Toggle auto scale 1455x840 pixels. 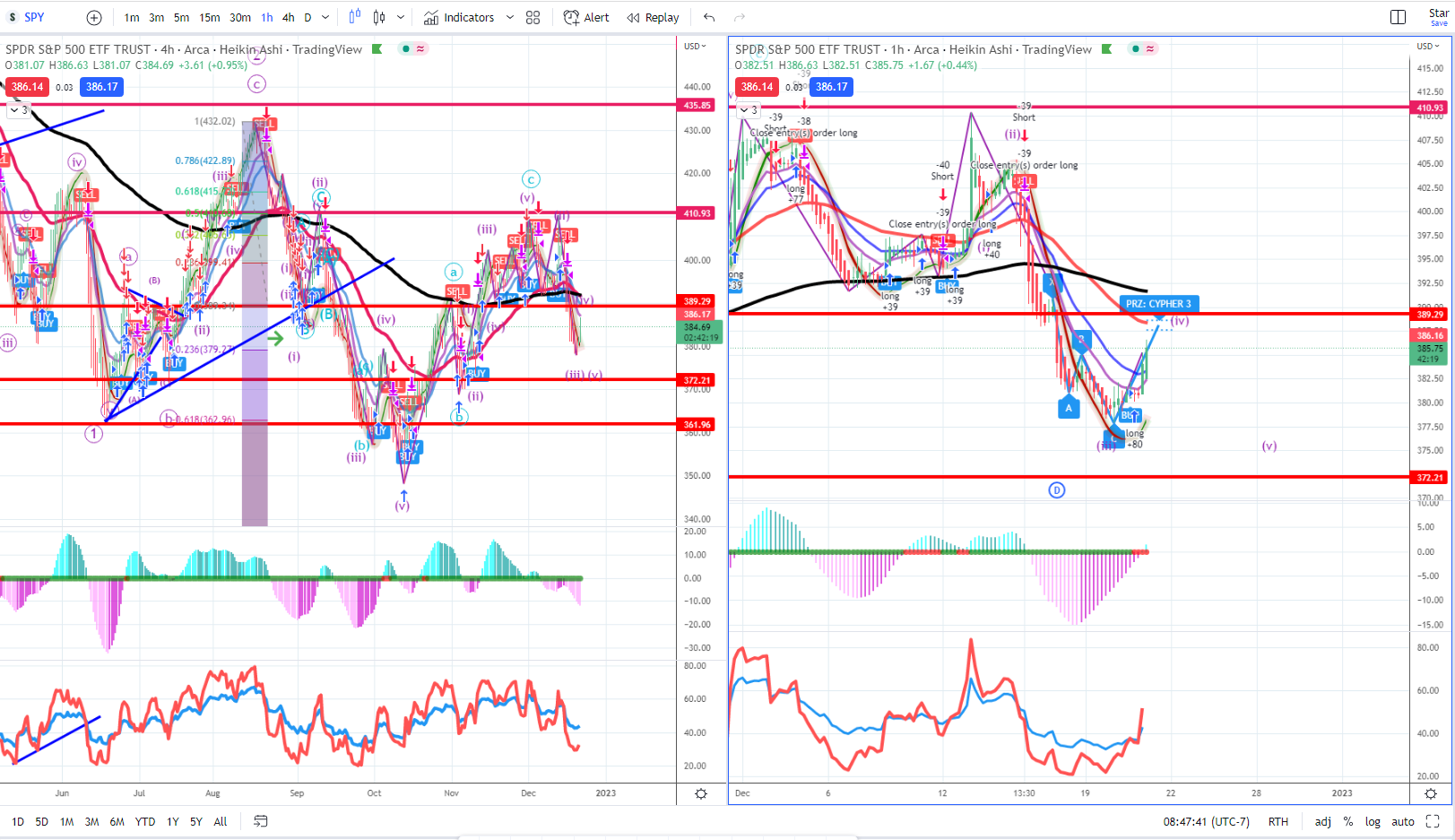[1403, 822]
